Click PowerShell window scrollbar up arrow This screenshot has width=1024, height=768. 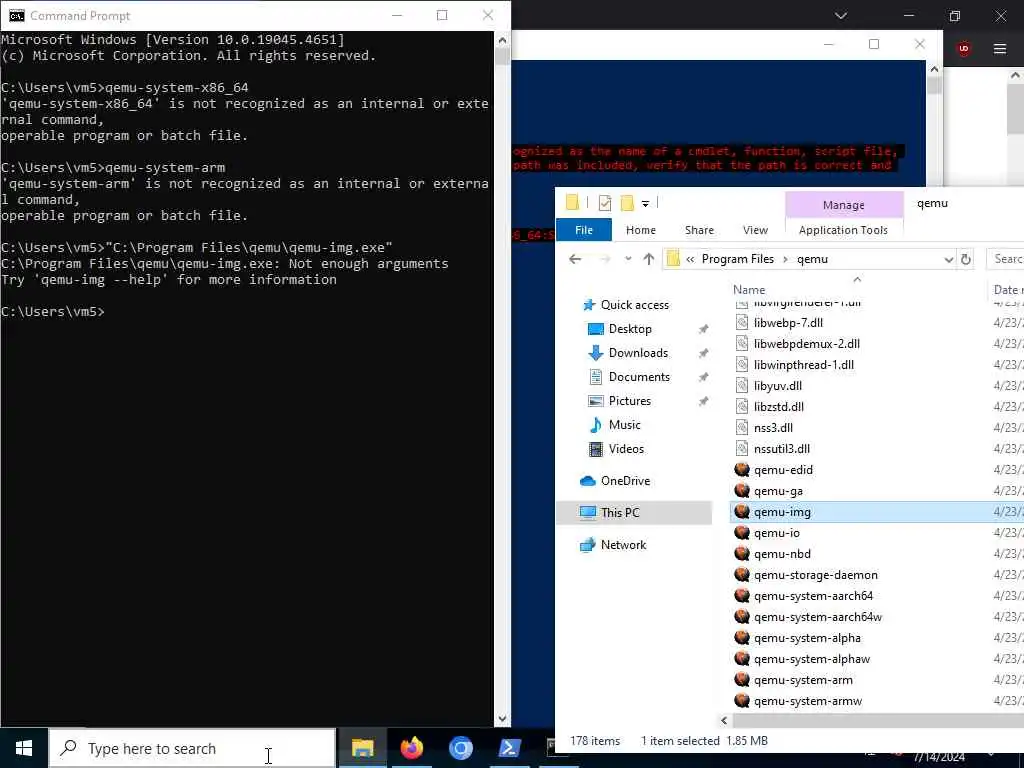pos(934,69)
